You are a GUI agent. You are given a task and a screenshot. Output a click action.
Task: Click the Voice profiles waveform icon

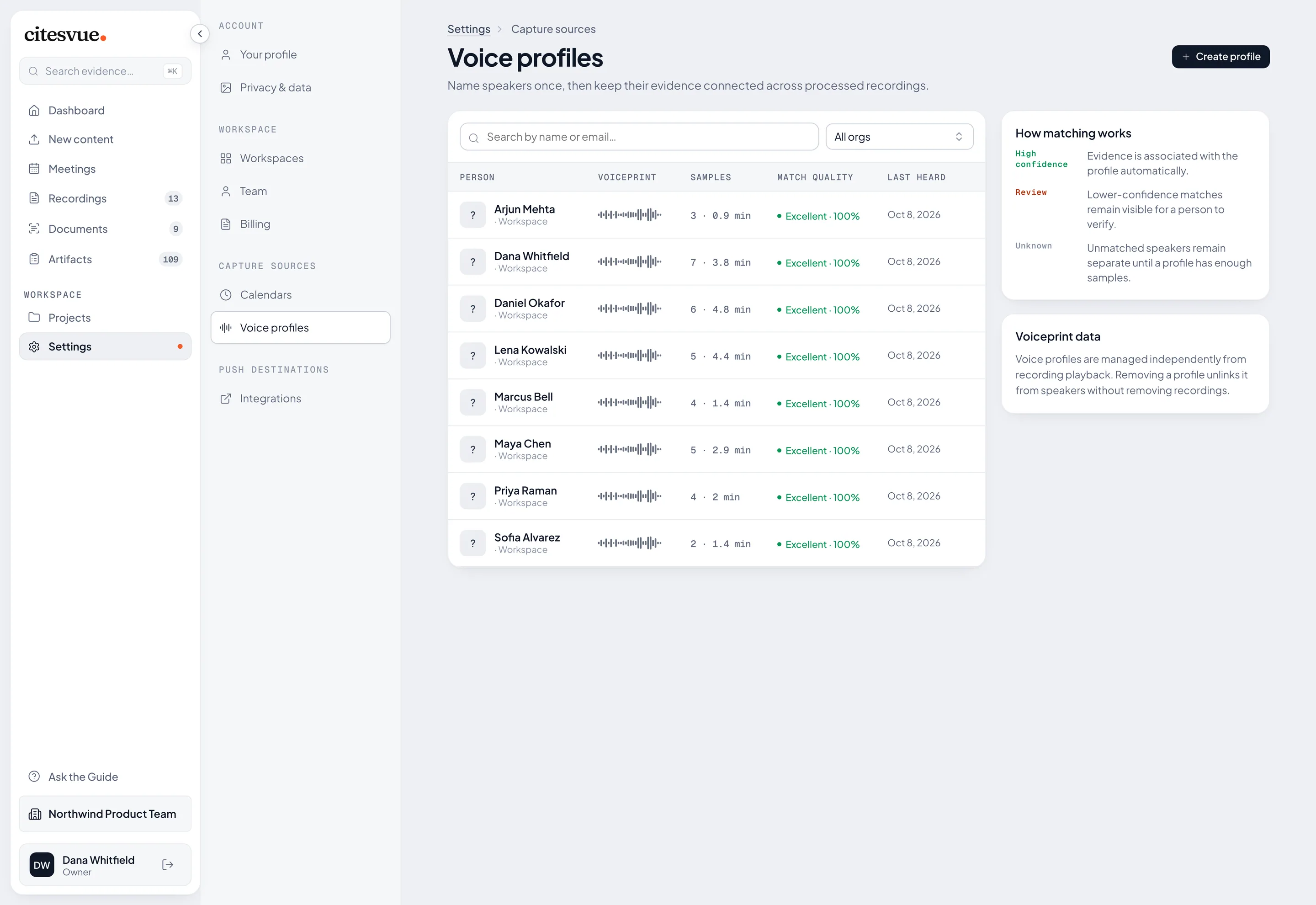pyautogui.click(x=226, y=327)
